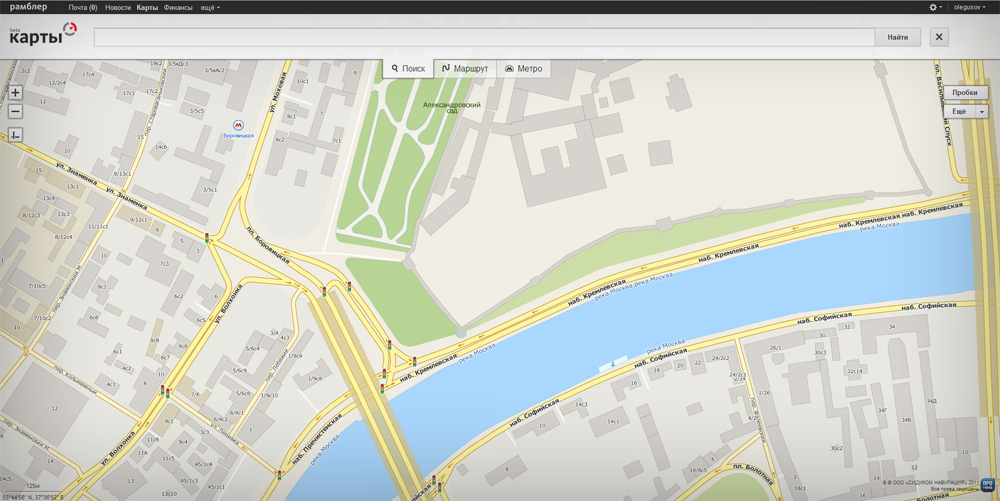This screenshot has width=1000, height=501.
Task: Zoom in with the plus button
Action: [15, 93]
